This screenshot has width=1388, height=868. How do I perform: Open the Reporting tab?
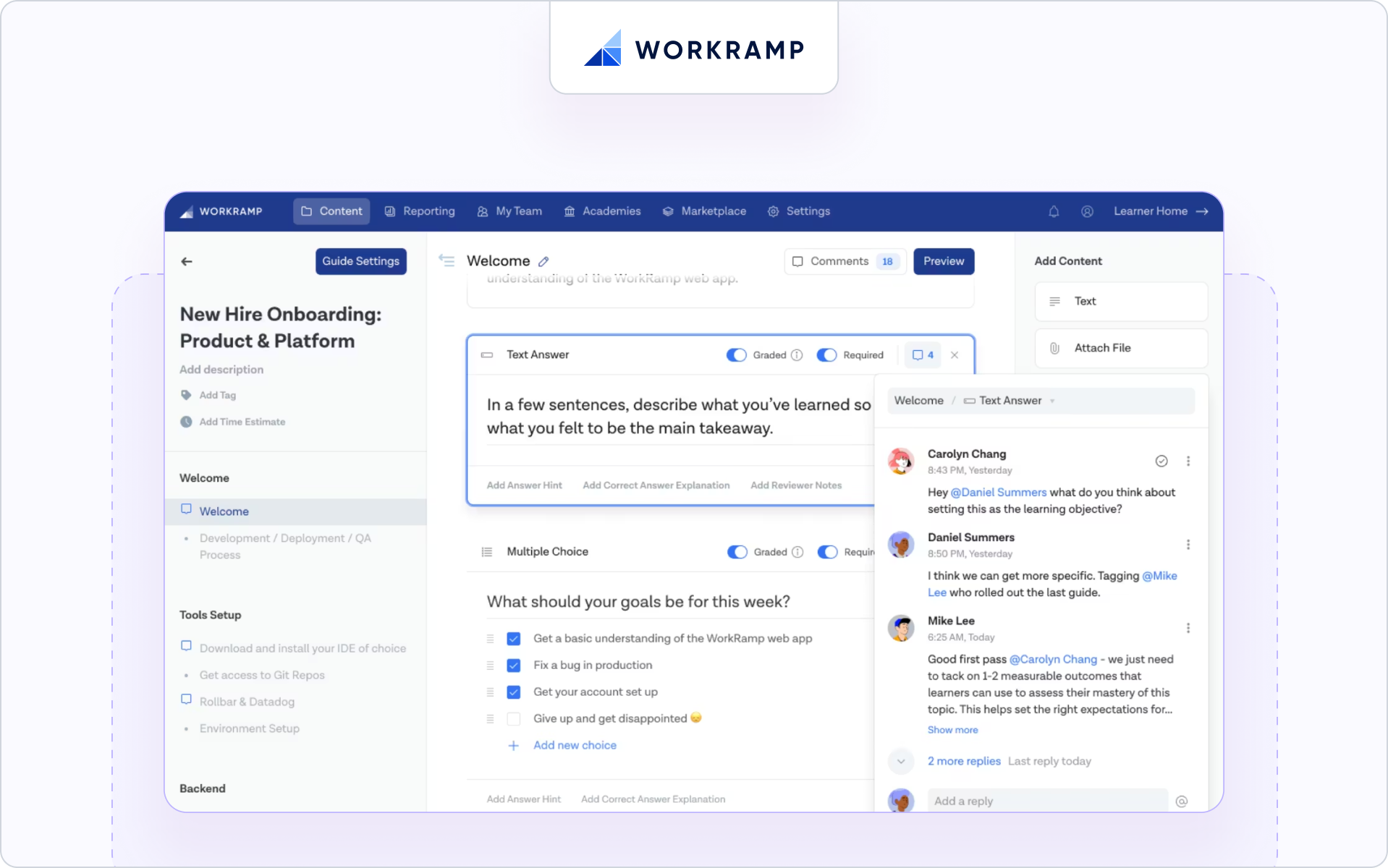click(420, 211)
